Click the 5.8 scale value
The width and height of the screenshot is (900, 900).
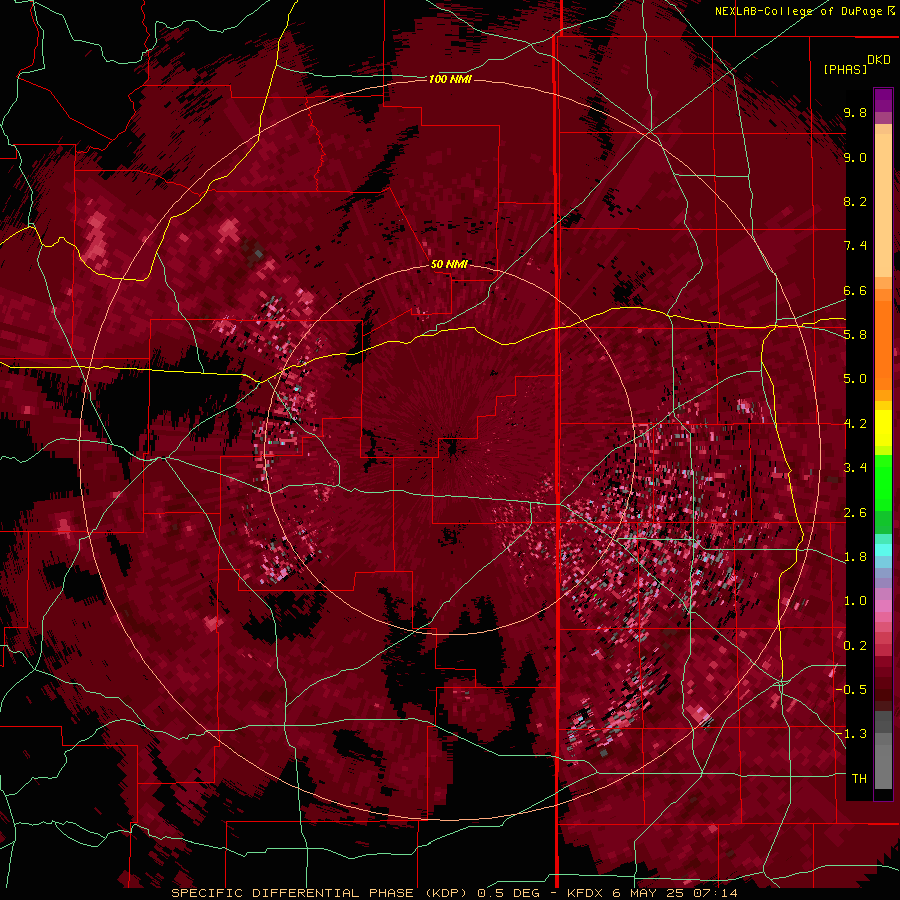855,335
